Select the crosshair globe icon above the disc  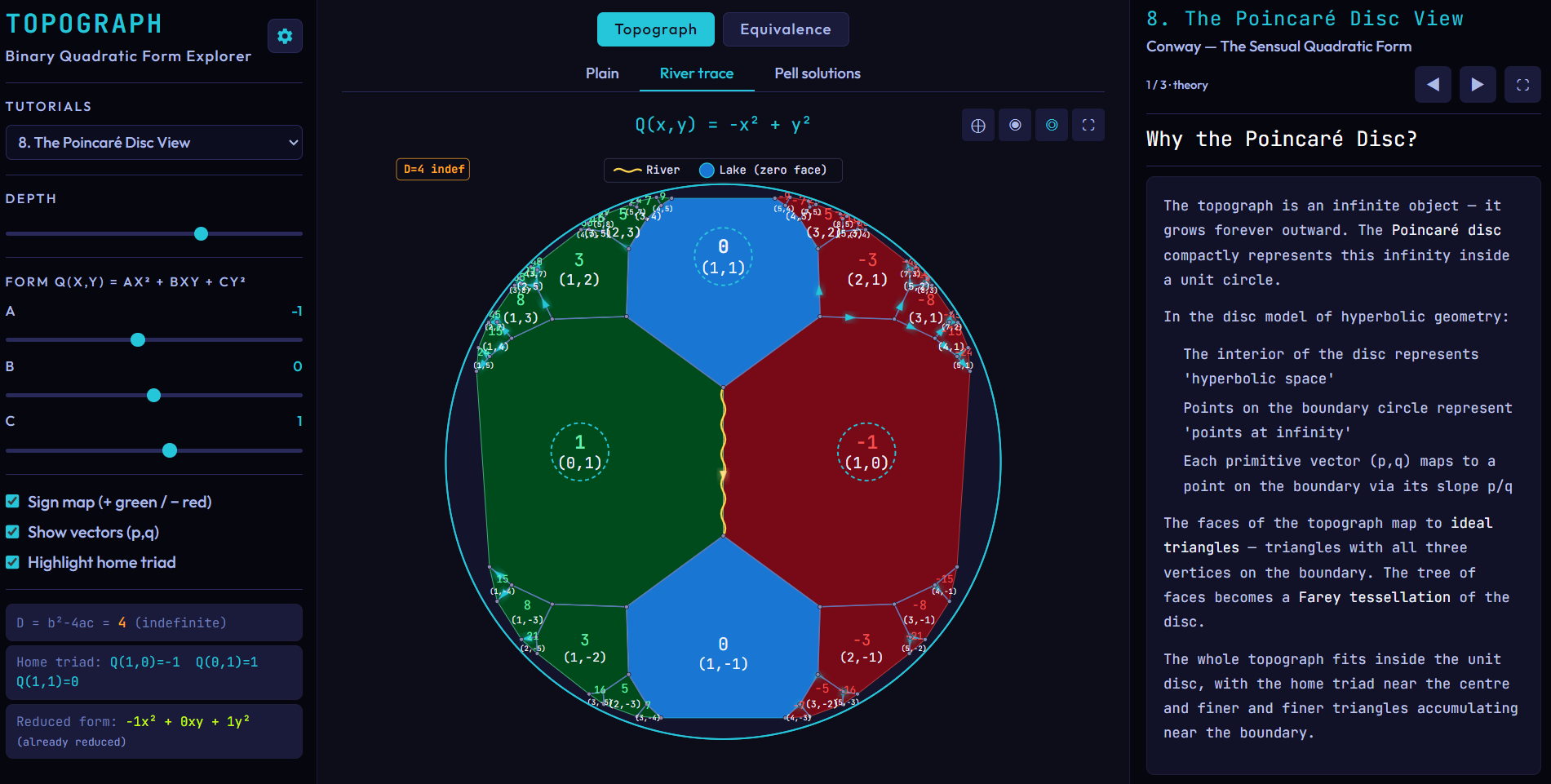977,125
